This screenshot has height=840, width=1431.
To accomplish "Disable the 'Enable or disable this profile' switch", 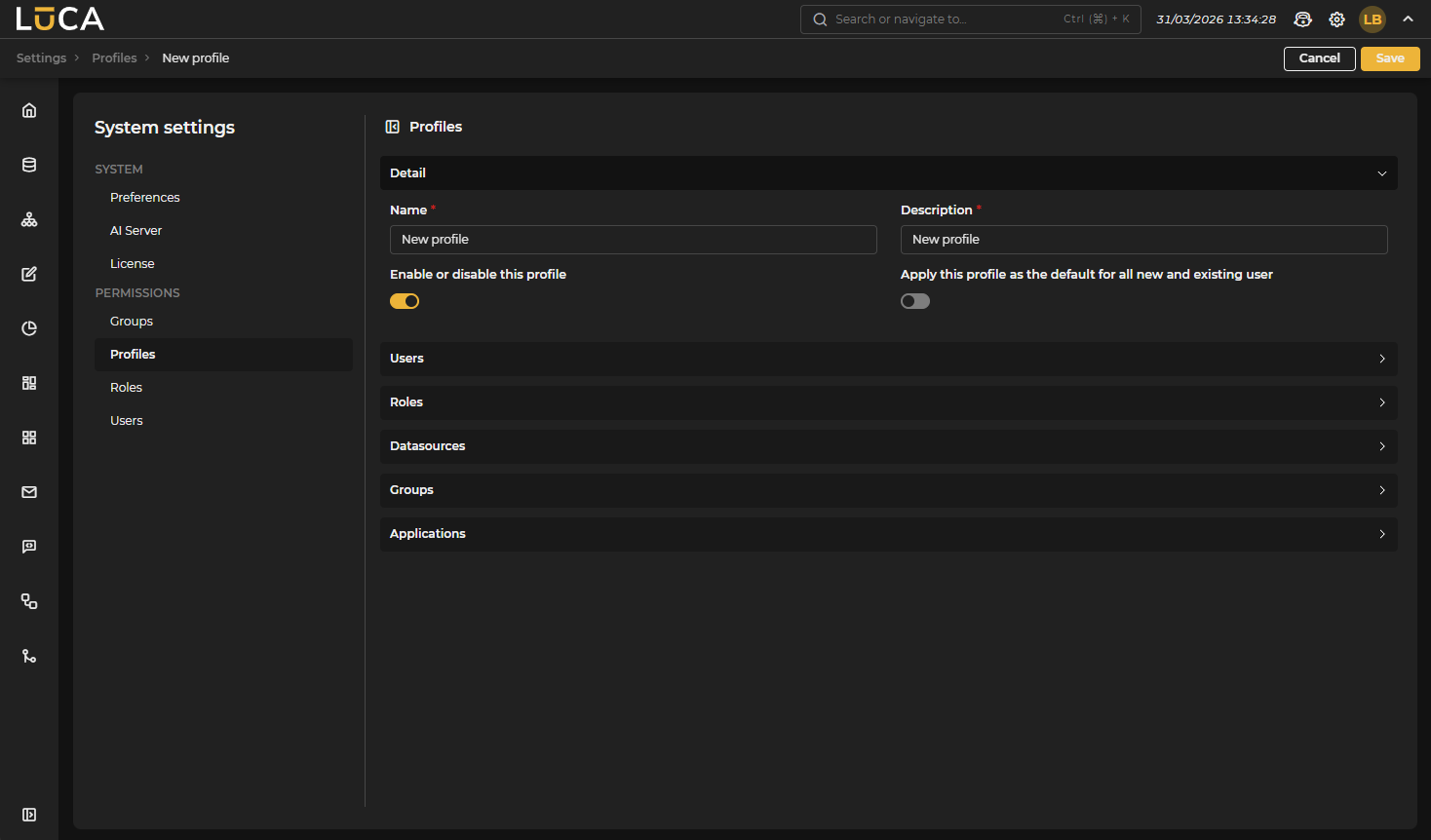I will [x=405, y=301].
